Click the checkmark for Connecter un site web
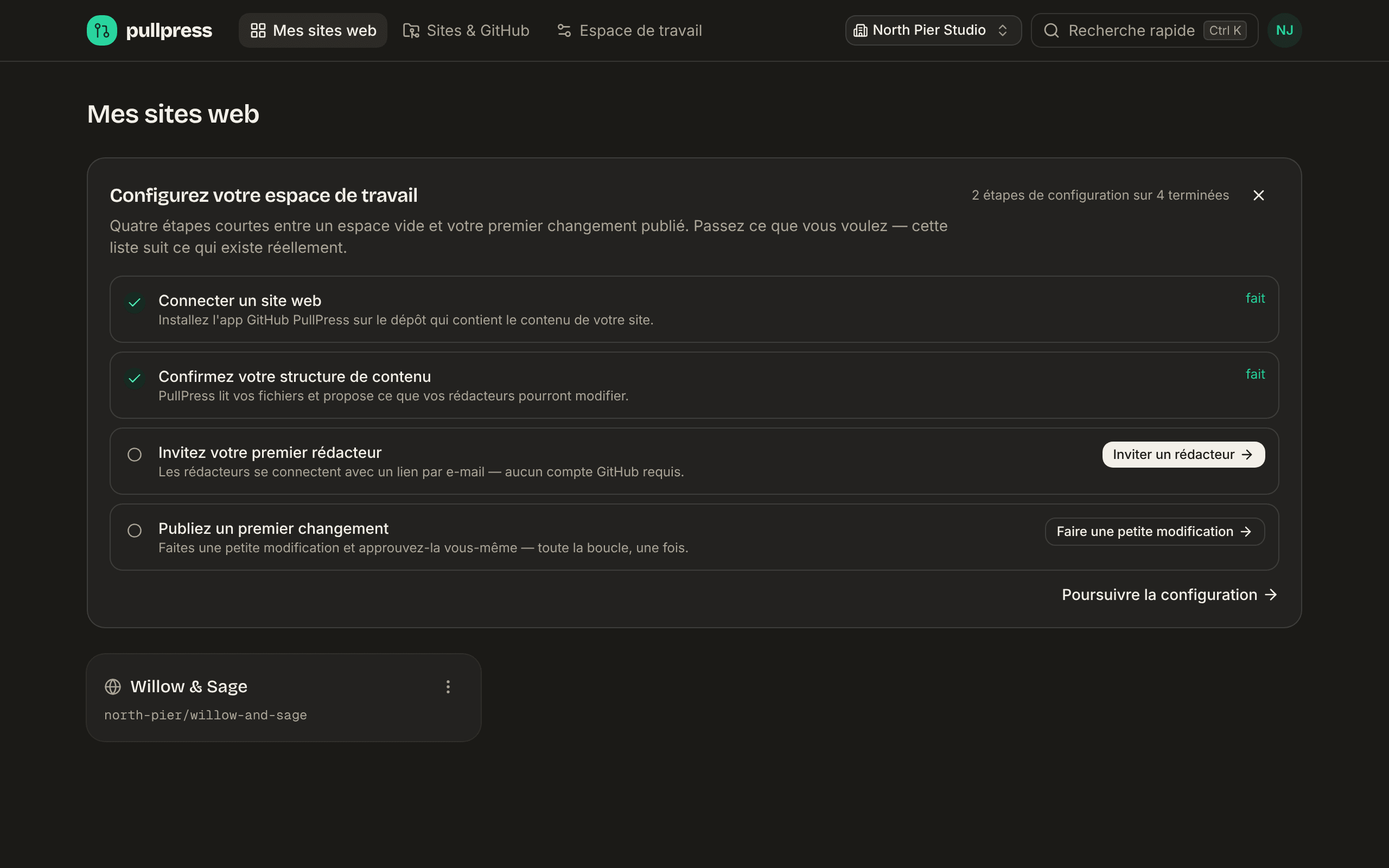This screenshot has width=1389, height=868. point(135,303)
